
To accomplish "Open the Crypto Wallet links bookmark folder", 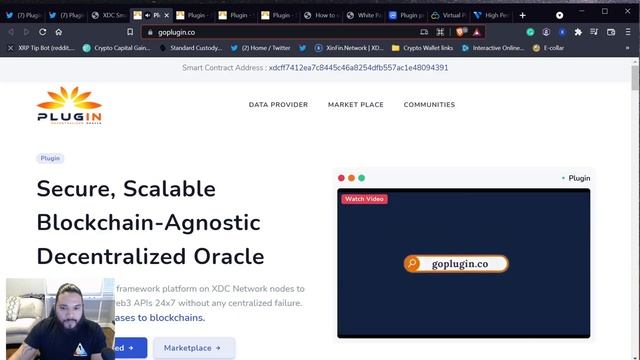I will coord(422,48).
